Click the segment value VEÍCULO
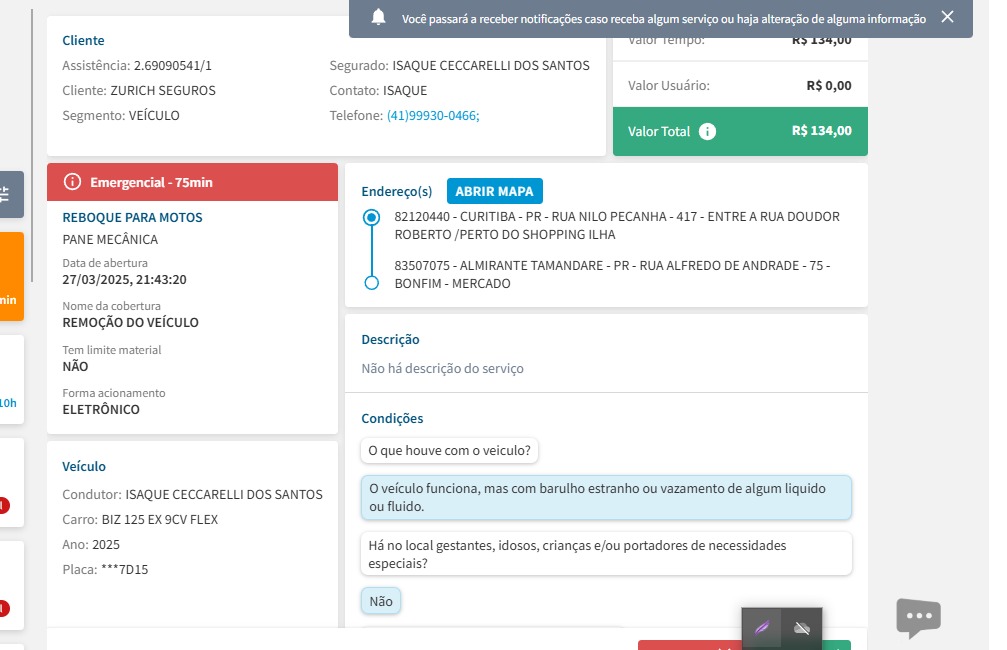1007x650 pixels. pyautogui.click(x=154, y=116)
